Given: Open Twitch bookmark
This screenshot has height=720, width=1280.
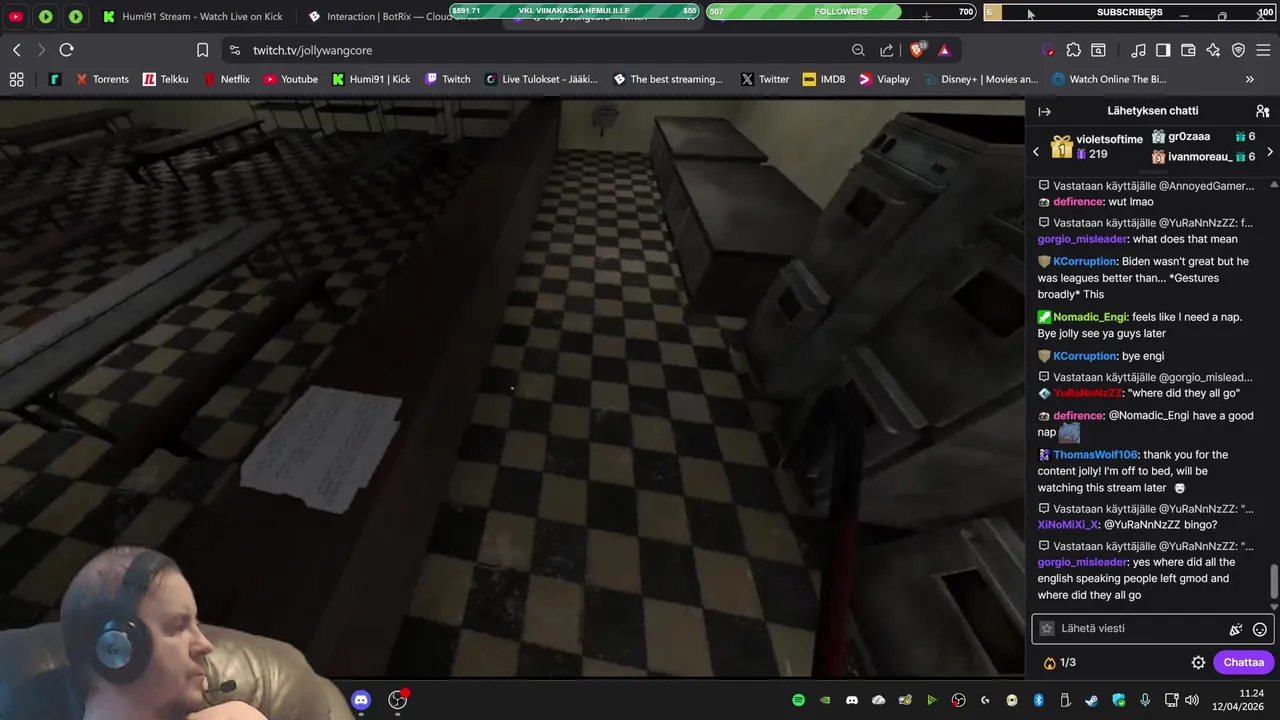Looking at the screenshot, I should pos(447,79).
